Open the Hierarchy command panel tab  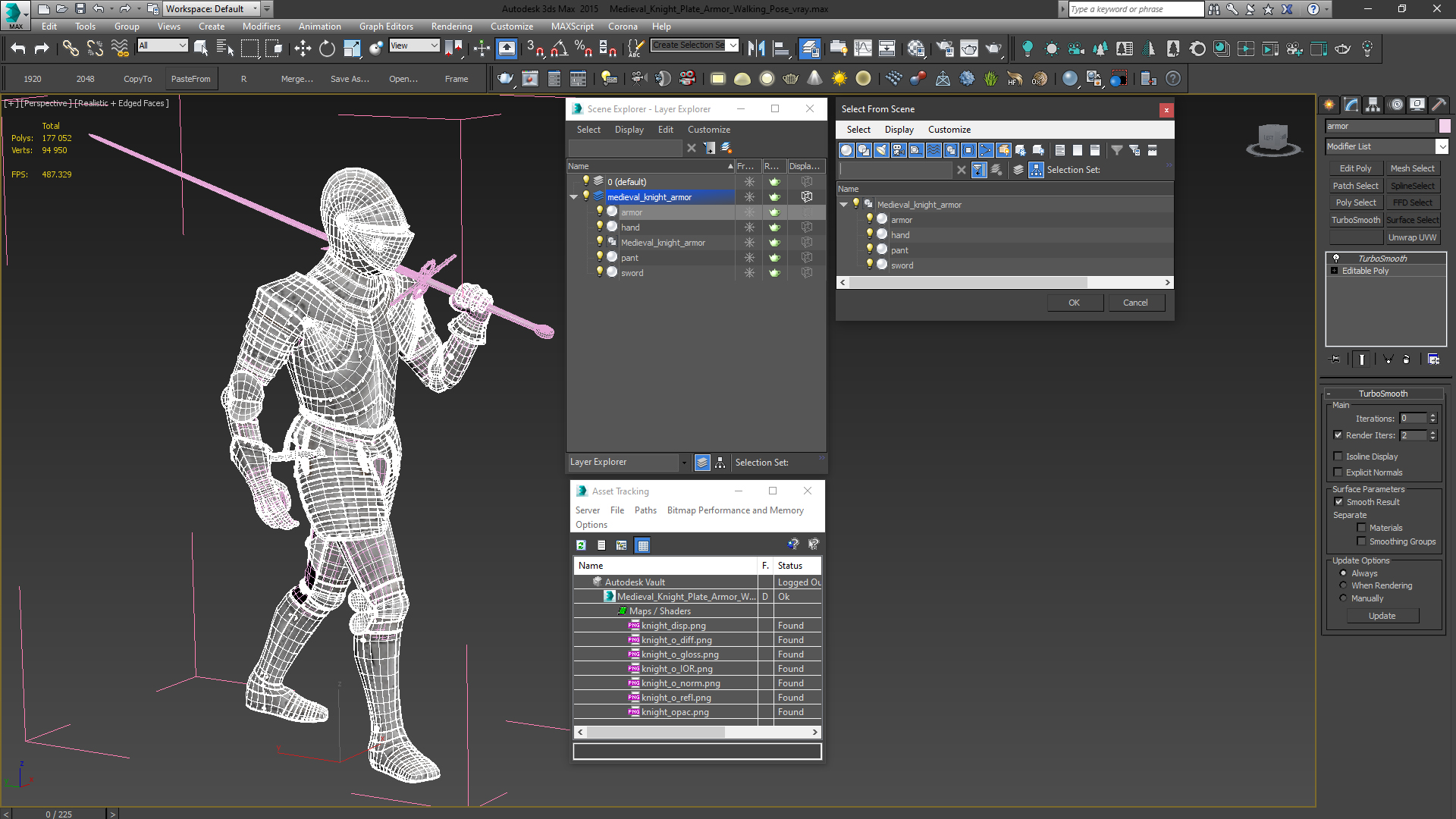1373,105
